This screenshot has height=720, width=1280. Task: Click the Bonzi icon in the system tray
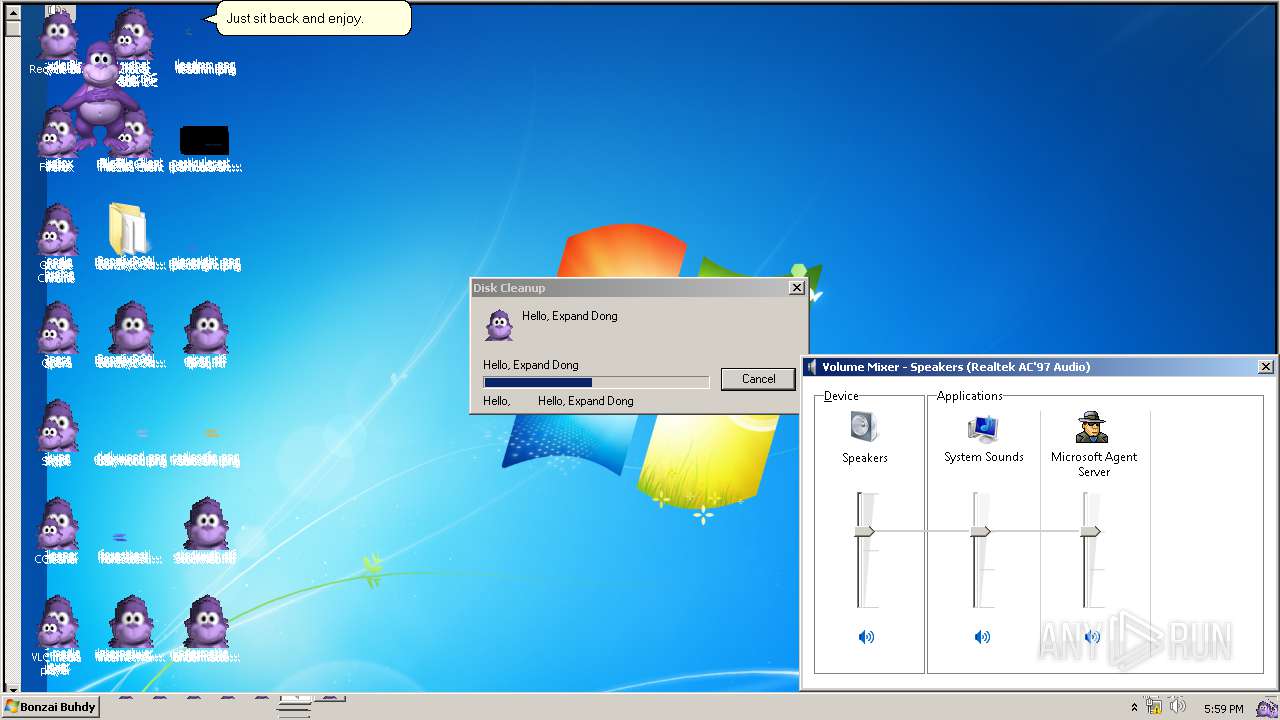(x=1266, y=708)
